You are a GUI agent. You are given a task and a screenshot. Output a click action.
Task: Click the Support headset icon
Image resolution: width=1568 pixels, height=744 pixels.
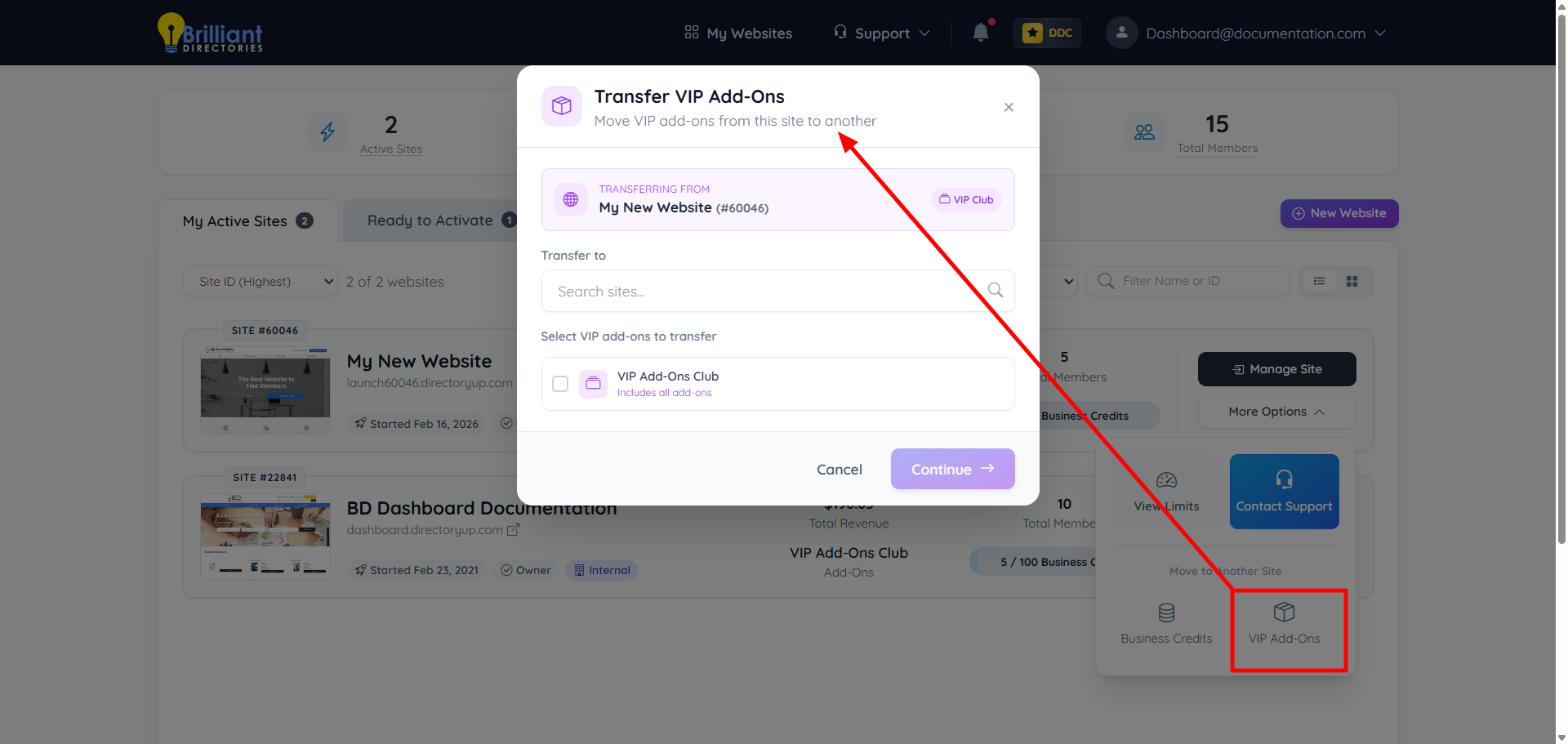point(840,32)
